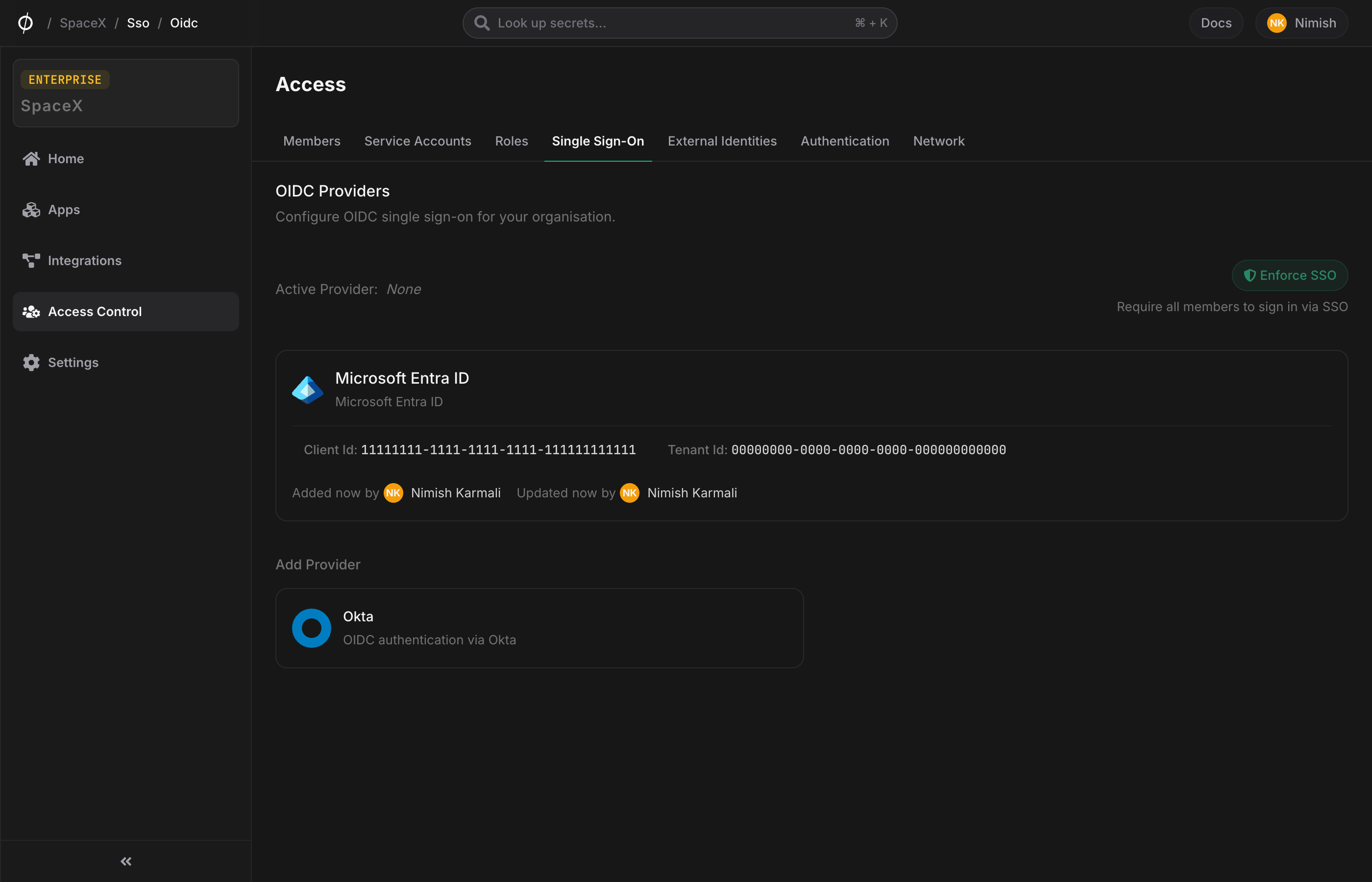Click the Docs button

pyautogui.click(x=1216, y=23)
